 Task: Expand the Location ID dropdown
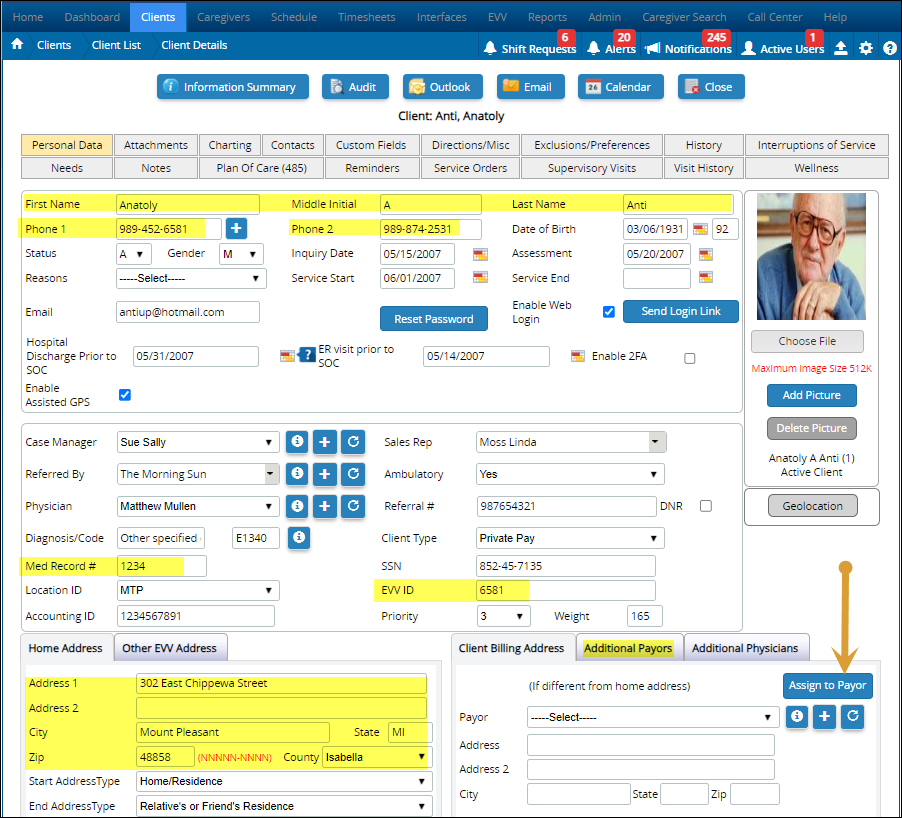[x=198, y=590]
